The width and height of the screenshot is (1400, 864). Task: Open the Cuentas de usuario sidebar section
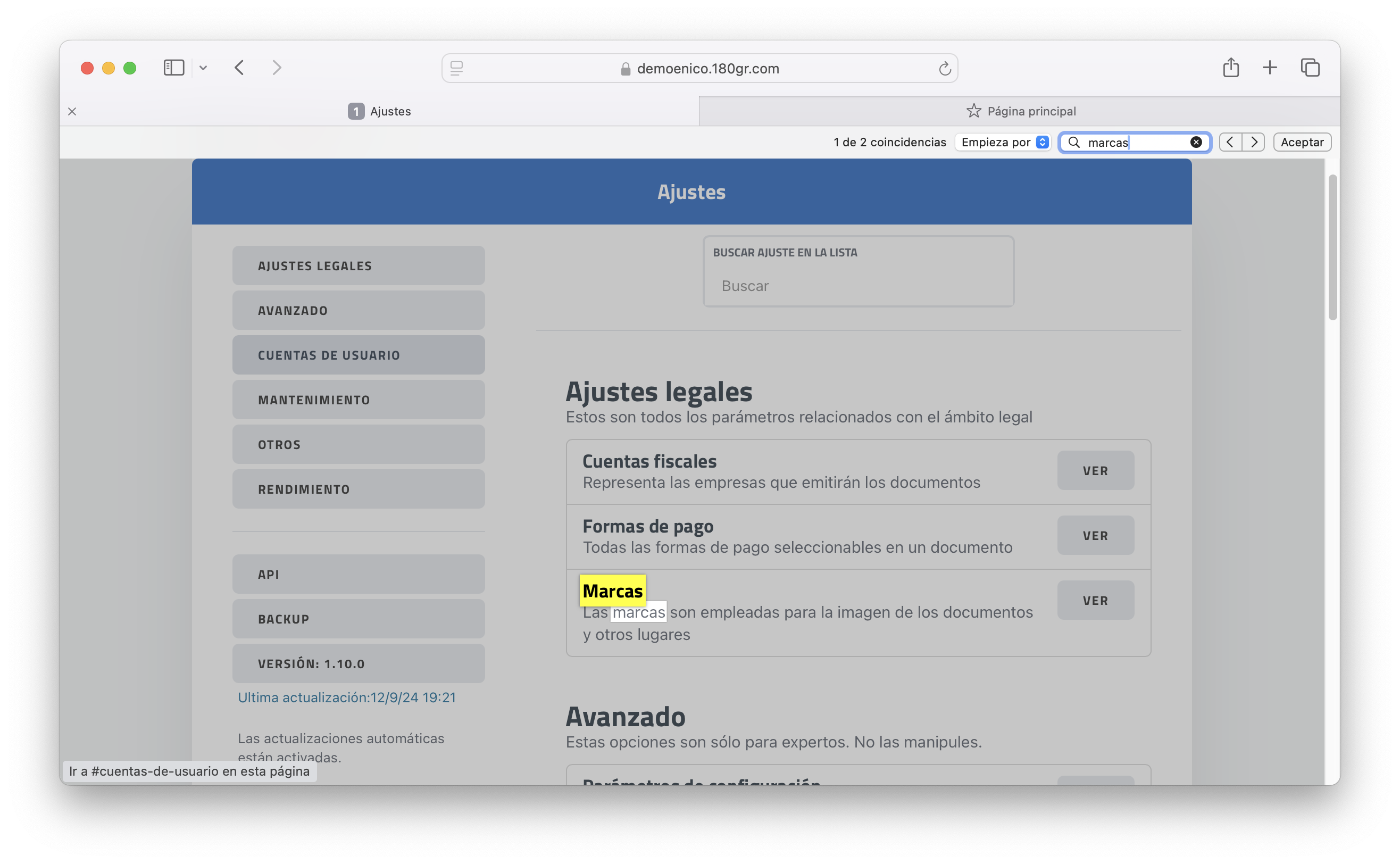point(358,355)
